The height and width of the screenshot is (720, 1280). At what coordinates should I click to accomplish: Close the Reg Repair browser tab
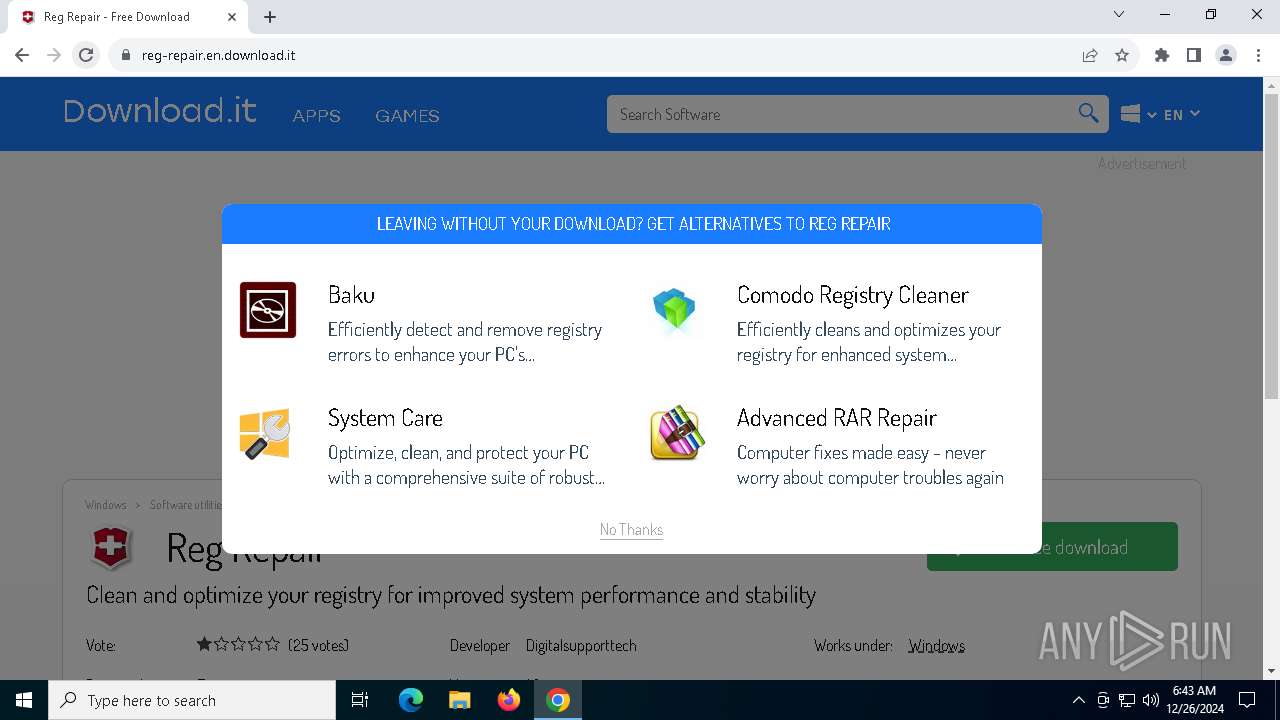(x=232, y=17)
